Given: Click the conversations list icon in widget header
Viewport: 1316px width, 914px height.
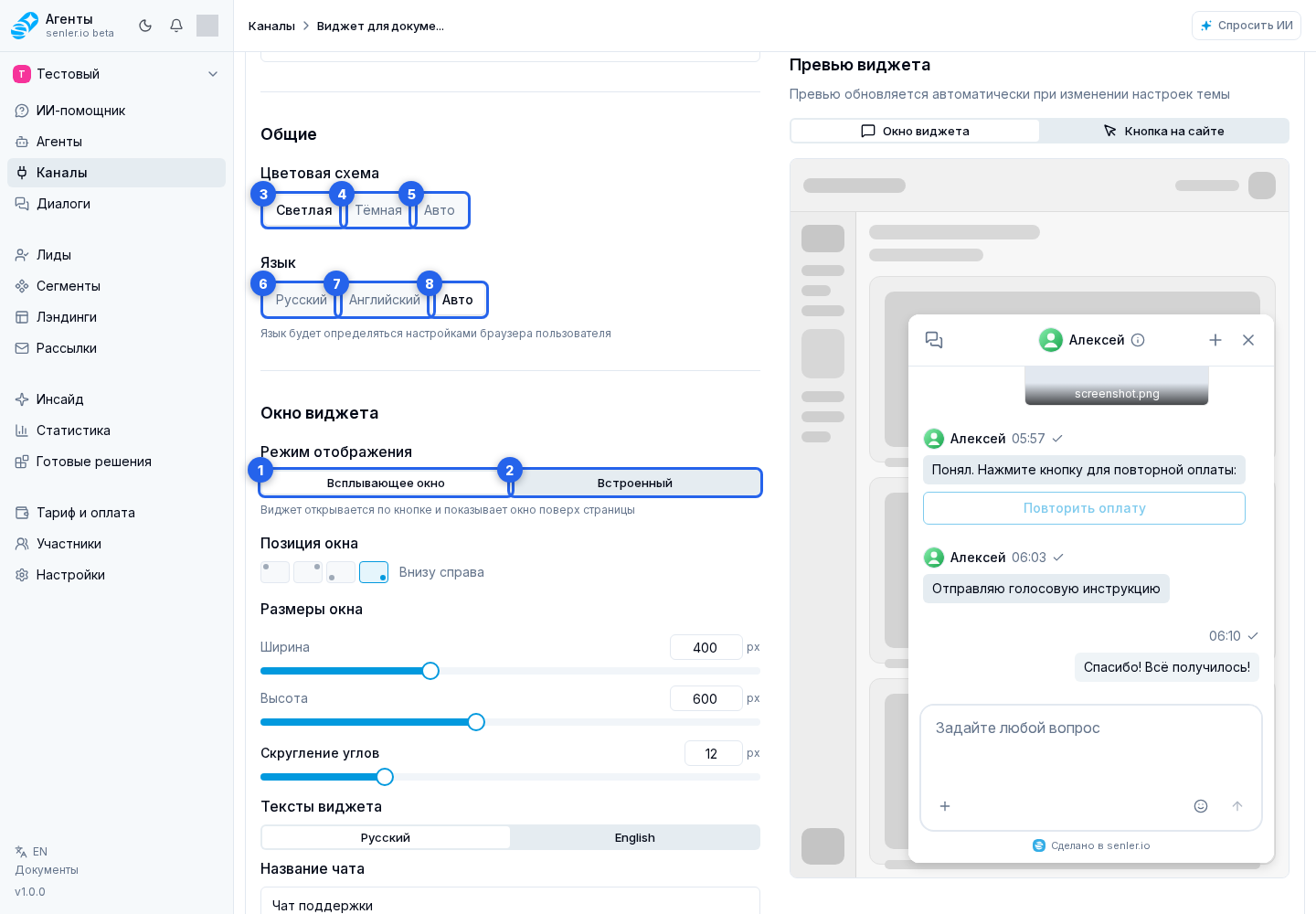Looking at the screenshot, I should point(934,340).
